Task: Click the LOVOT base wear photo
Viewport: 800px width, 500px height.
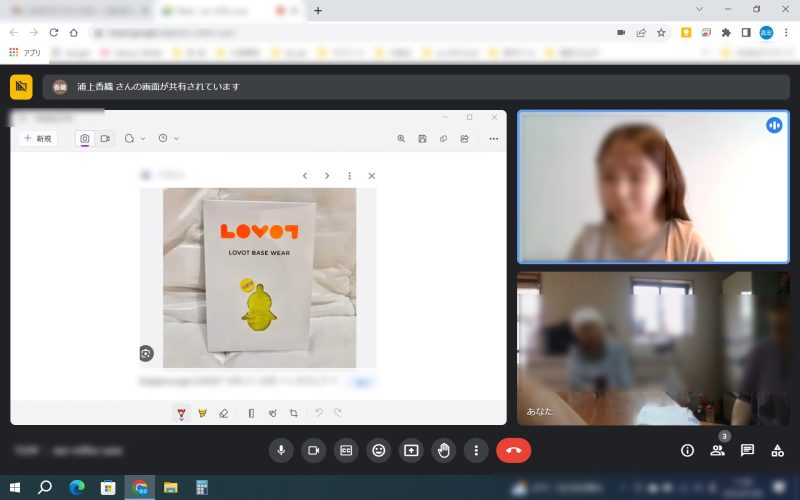Action: 259,277
